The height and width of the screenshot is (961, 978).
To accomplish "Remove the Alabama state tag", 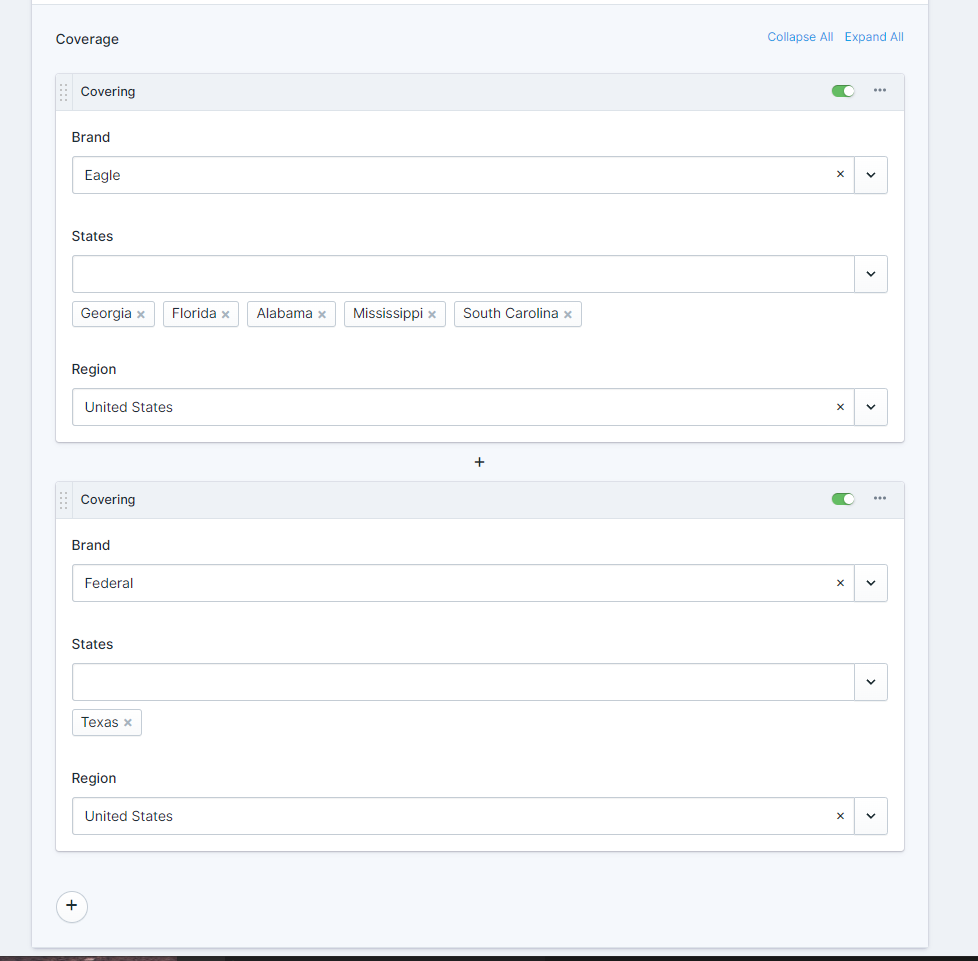I will 322,314.
